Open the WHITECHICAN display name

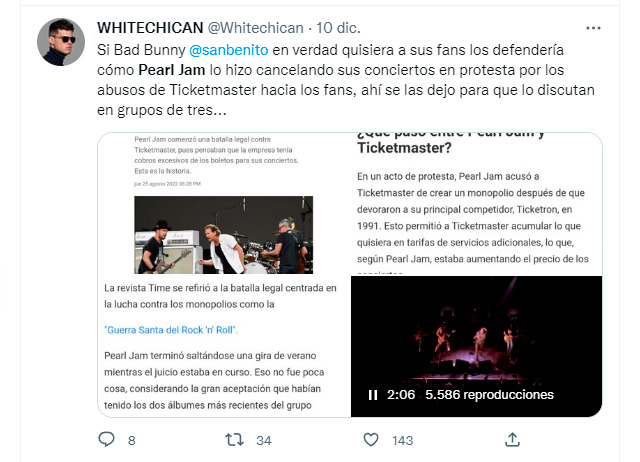click(150, 28)
